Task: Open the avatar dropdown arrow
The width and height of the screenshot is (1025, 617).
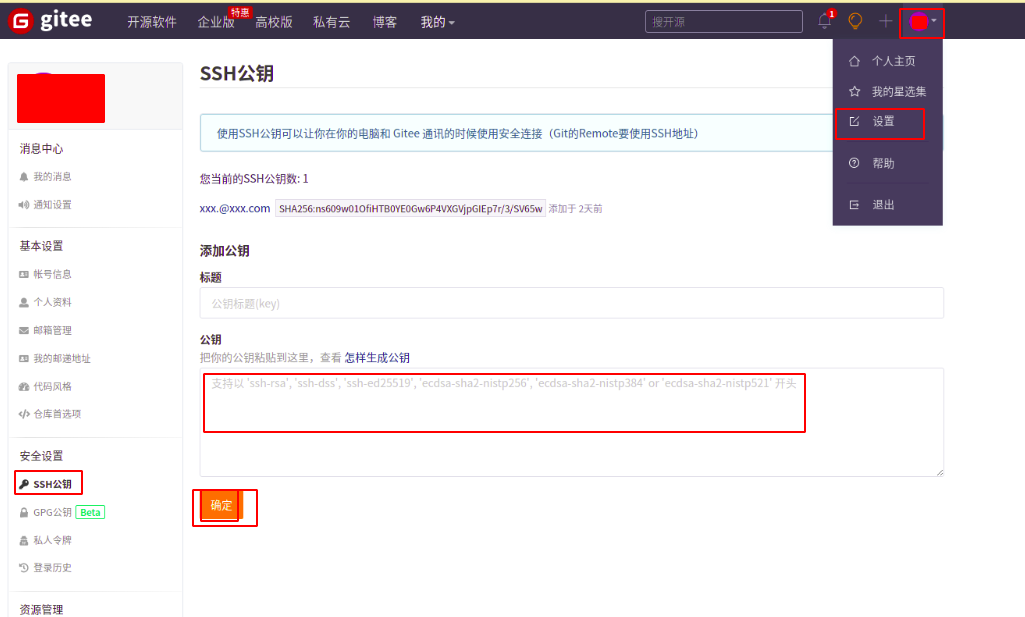Action: coord(935,21)
